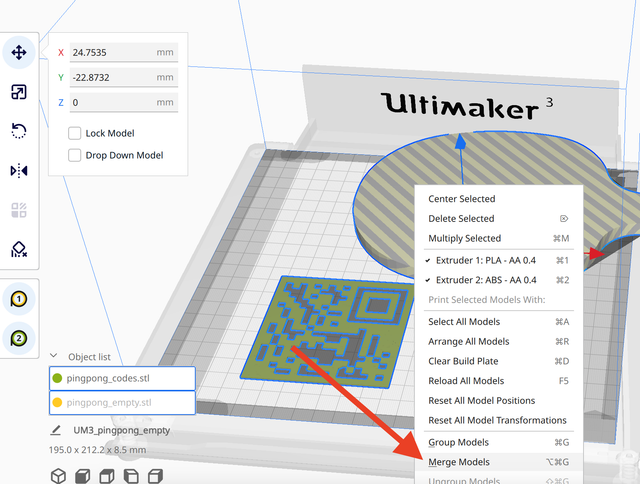Click the red X-axis move arrow
The image size is (640, 484).
coord(597,254)
